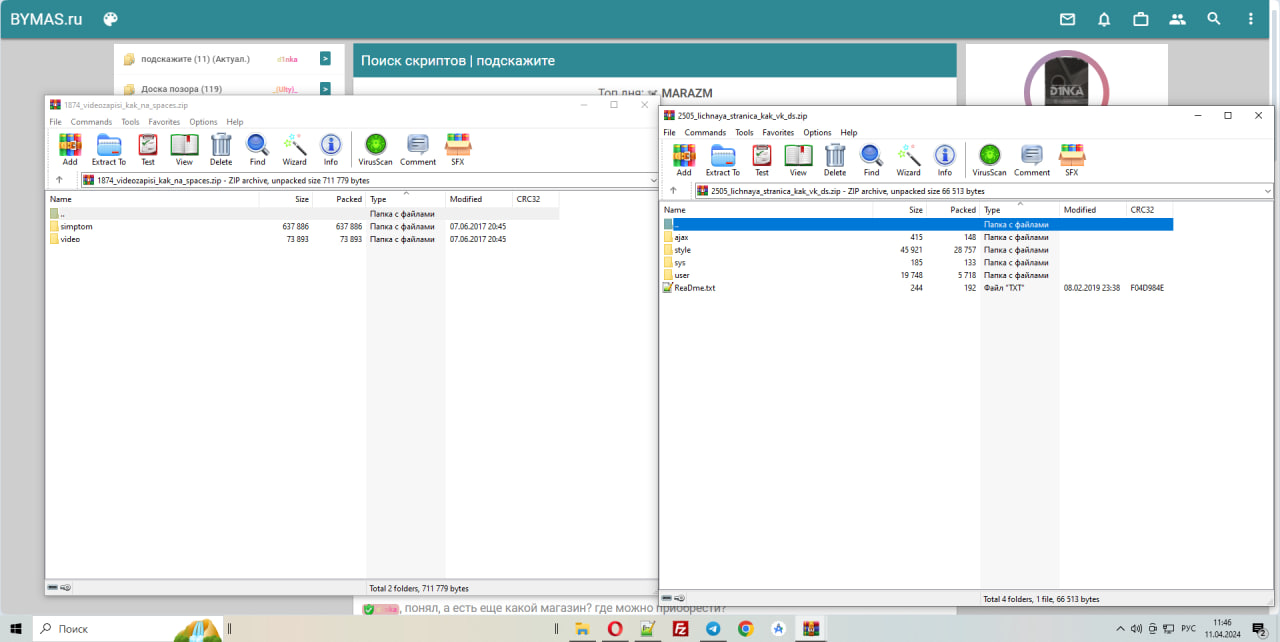This screenshot has height=642, width=1280.
Task: Click the BYMAS palette theme icon
Action: click(111, 19)
